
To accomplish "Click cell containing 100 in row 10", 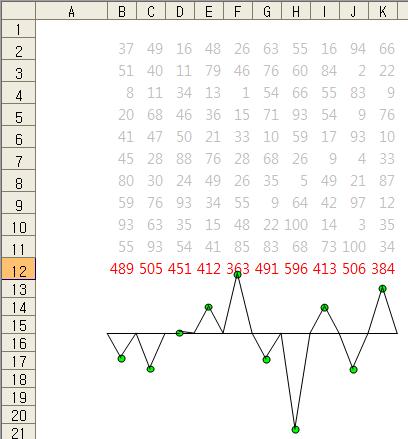I will 296,225.
